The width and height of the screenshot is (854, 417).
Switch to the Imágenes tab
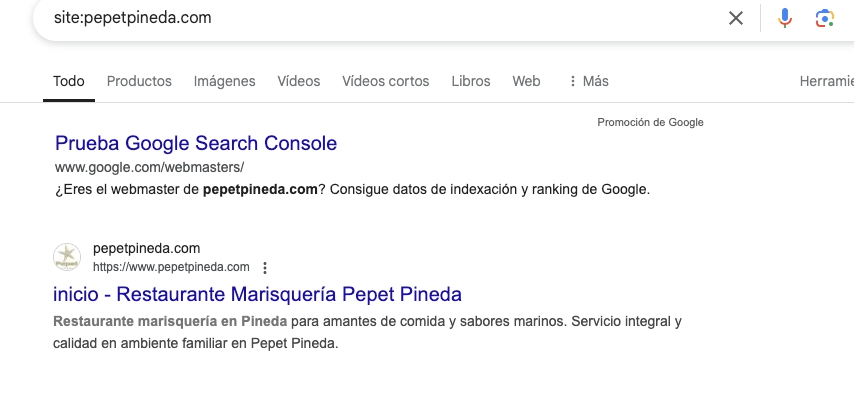224,81
